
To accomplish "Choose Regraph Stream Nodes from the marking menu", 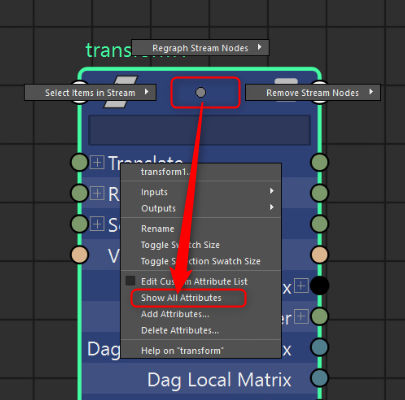I will pos(200,48).
